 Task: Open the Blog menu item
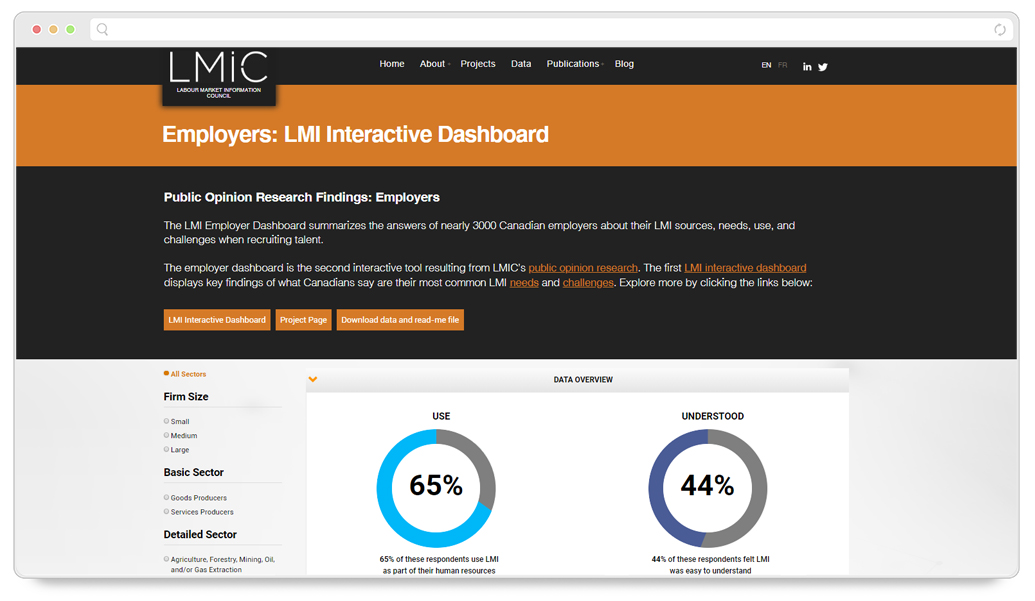(624, 64)
